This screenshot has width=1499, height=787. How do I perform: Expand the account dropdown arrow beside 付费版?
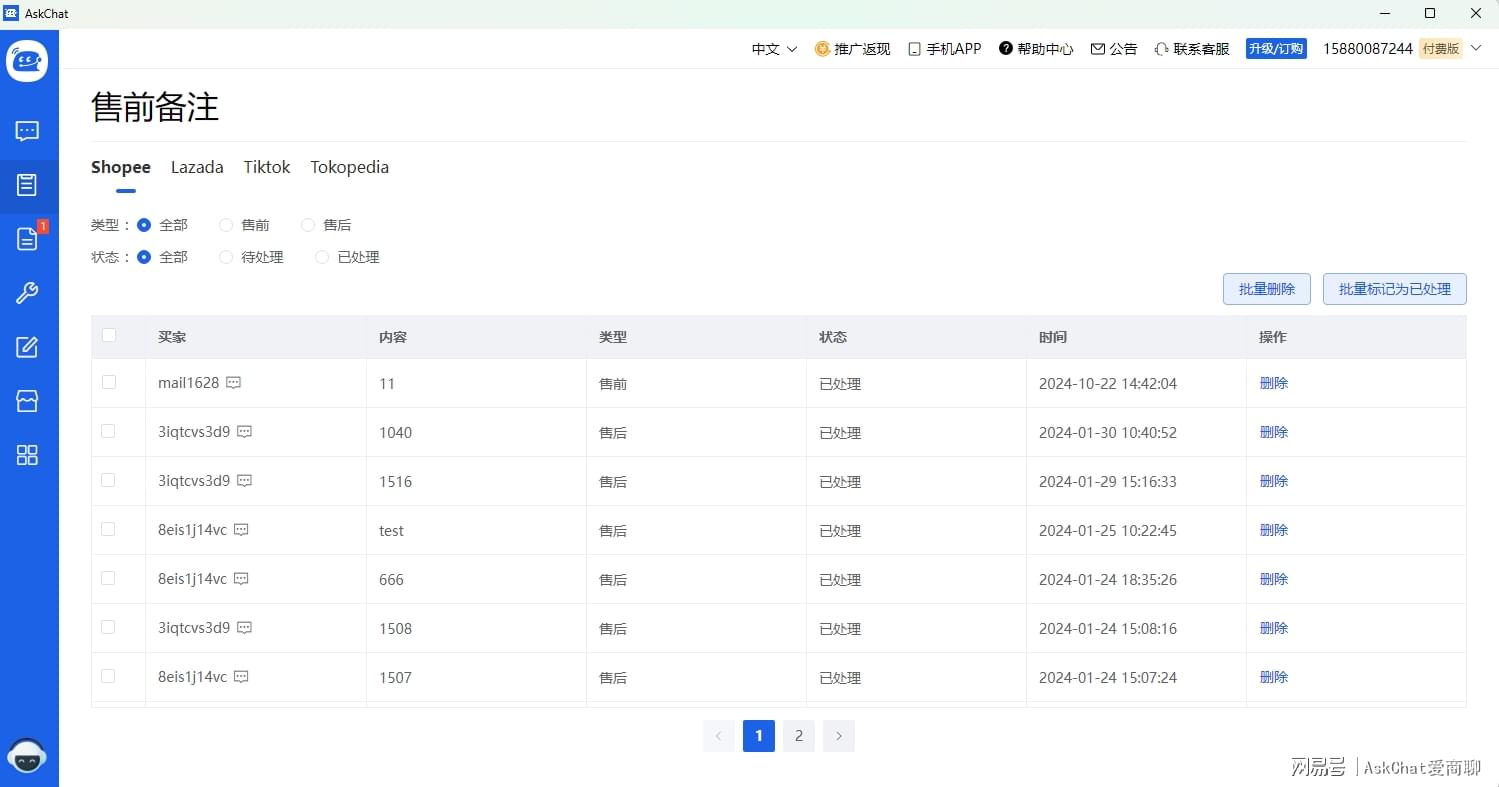[1474, 48]
